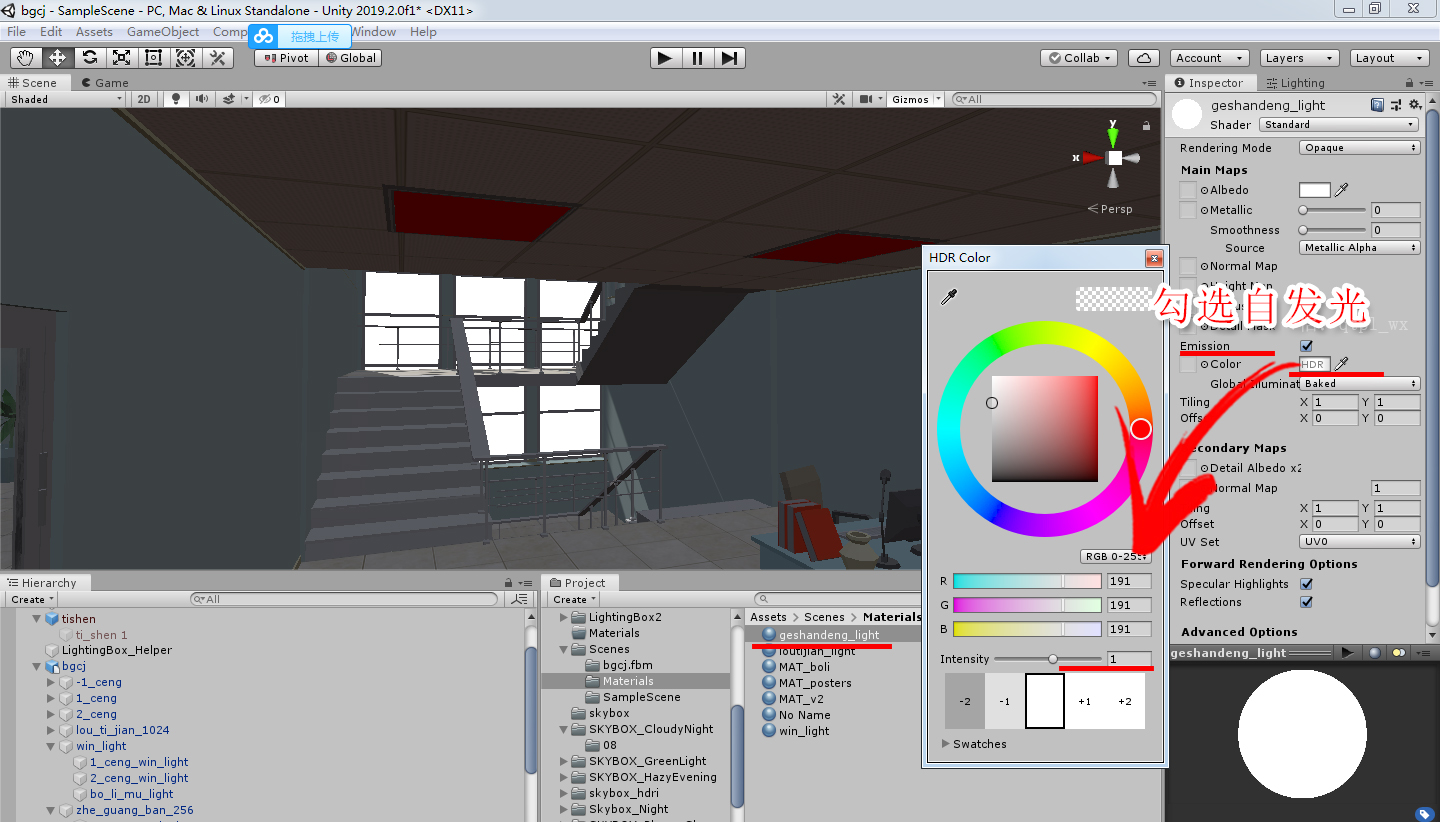The height and width of the screenshot is (822, 1440).
Task: Click the asset label tag icon
Action: click(x=1424, y=814)
